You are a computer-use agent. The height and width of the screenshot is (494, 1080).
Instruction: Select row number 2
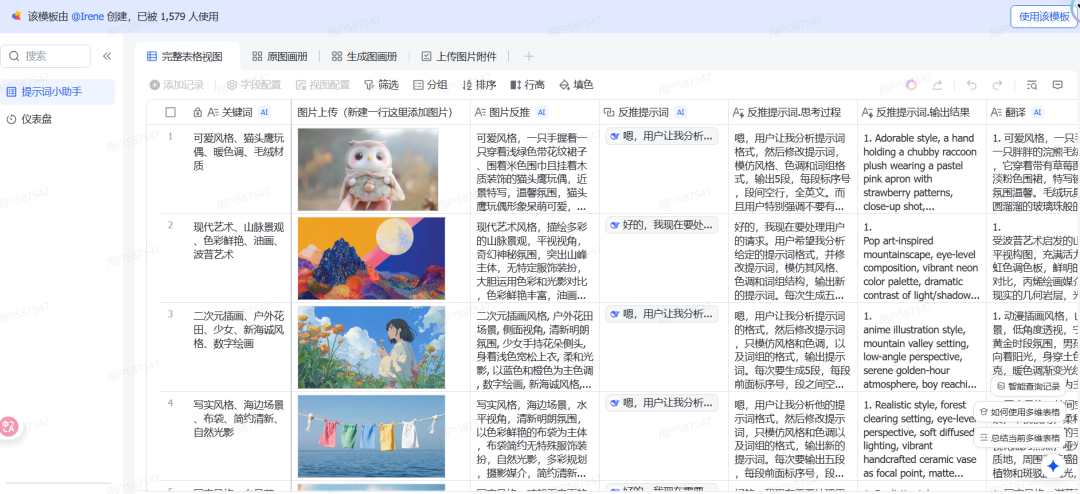tap(171, 225)
